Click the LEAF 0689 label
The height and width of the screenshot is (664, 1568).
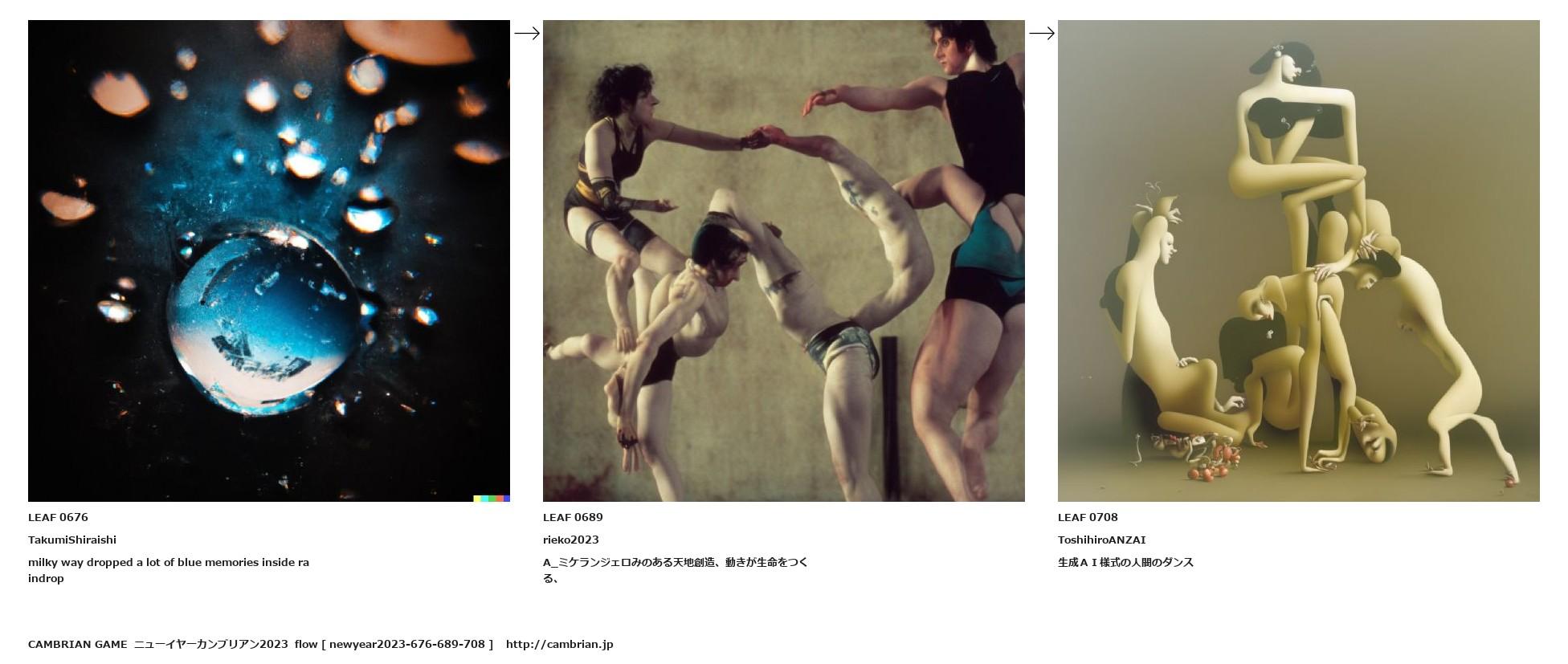pyautogui.click(x=573, y=517)
